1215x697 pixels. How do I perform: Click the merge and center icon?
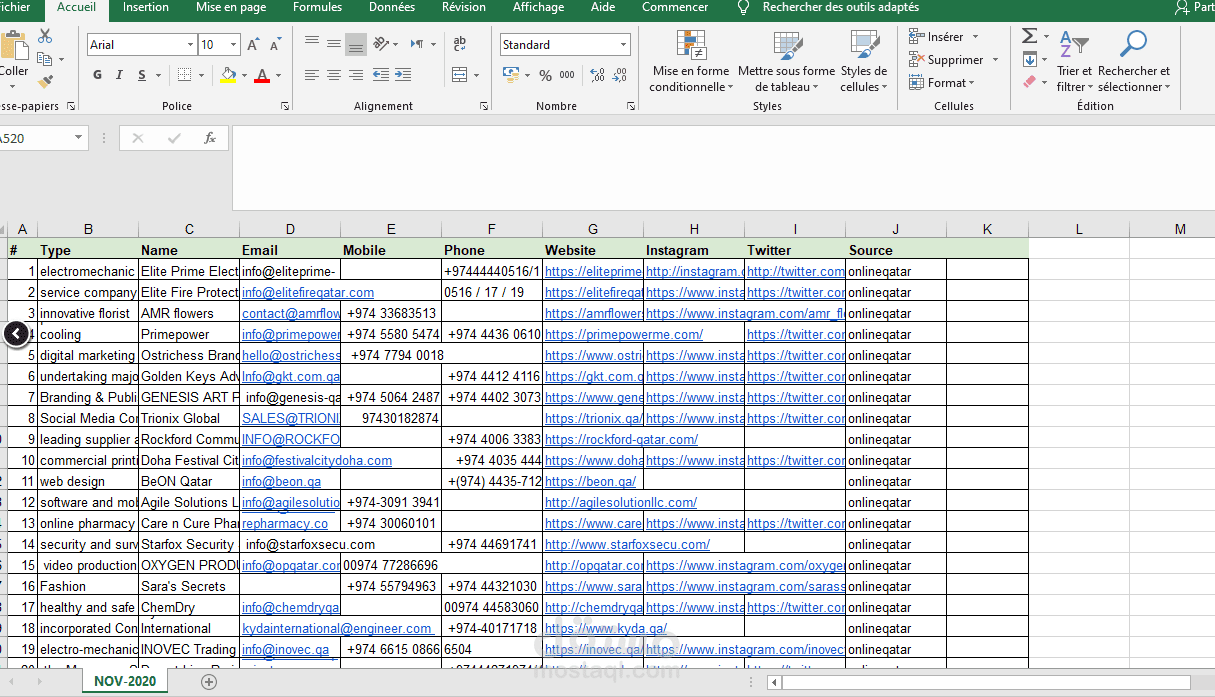[x=459, y=75]
